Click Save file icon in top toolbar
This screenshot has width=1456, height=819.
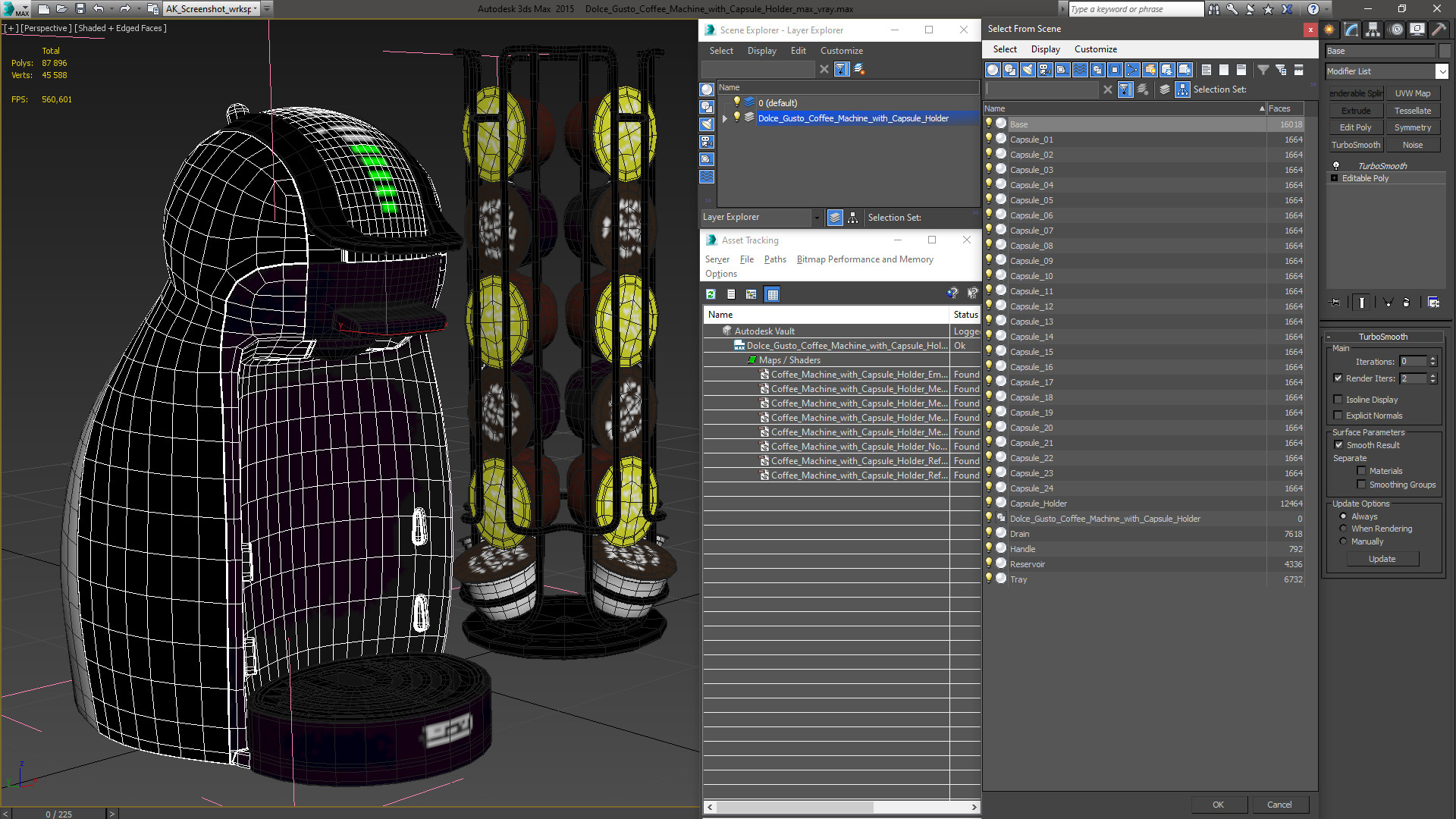click(x=80, y=9)
